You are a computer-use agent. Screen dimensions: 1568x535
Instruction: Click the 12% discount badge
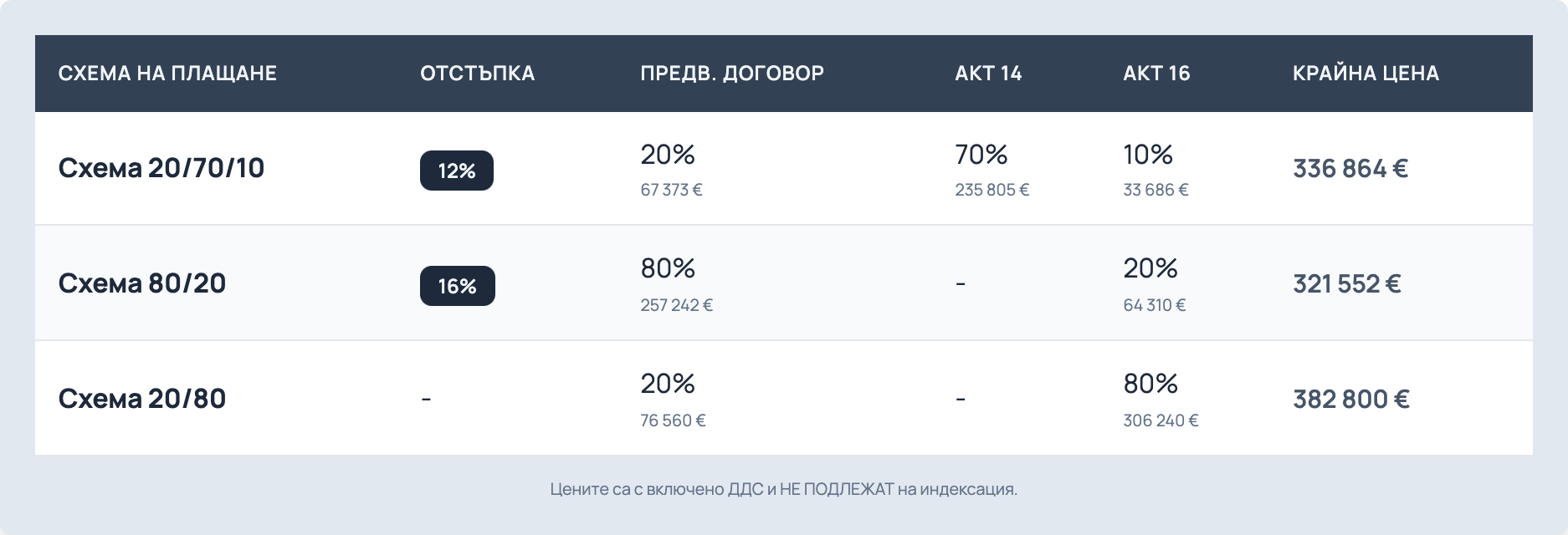457,171
